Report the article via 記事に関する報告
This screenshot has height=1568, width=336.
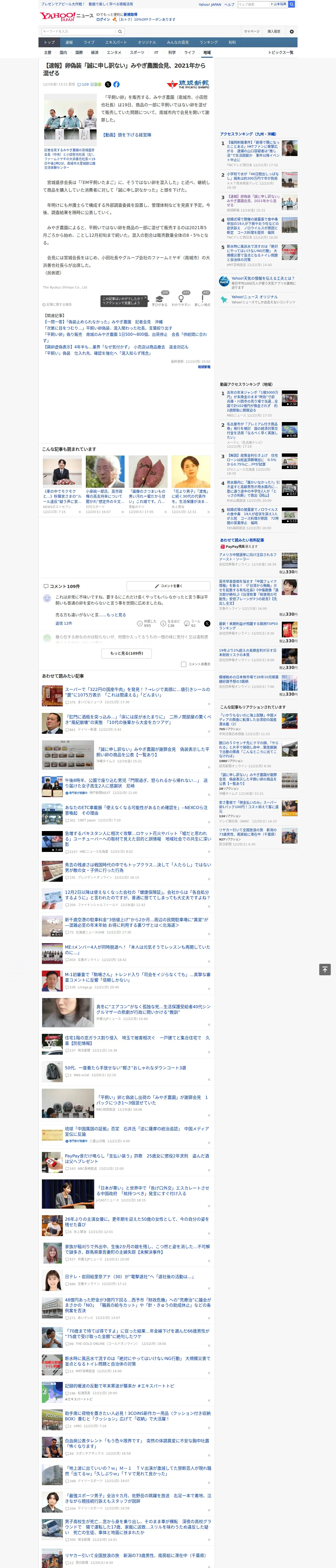pyautogui.click(x=57, y=304)
